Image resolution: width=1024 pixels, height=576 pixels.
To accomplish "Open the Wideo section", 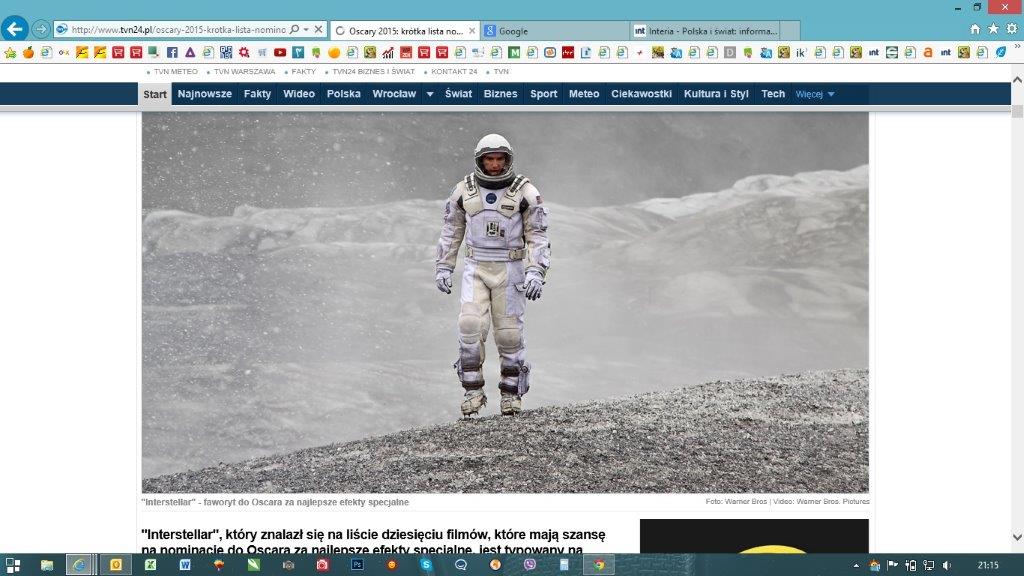I will (298, 94).
